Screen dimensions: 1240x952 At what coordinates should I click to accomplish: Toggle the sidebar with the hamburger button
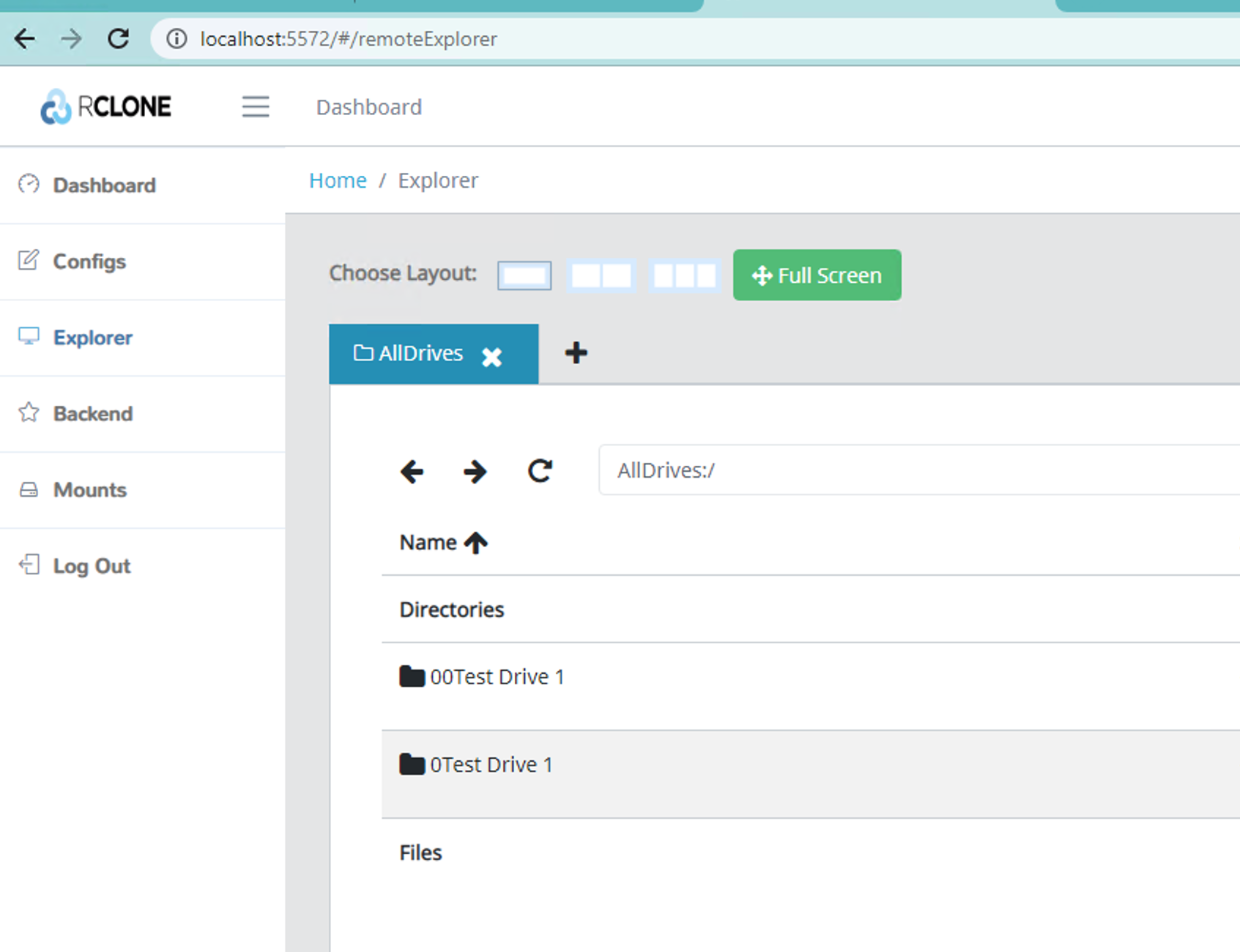pyautogui.click(x=255, y=106)
